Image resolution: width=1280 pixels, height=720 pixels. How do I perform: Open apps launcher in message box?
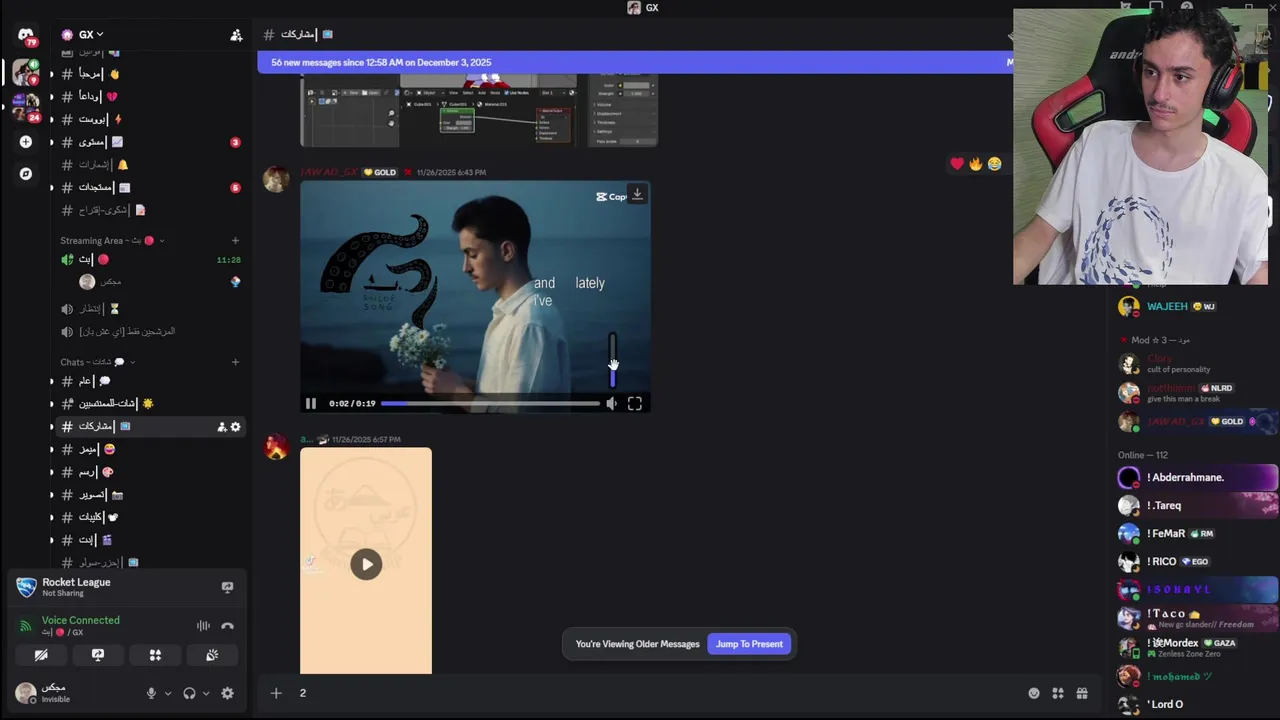pyautogui.click(x=1058, y=693)
